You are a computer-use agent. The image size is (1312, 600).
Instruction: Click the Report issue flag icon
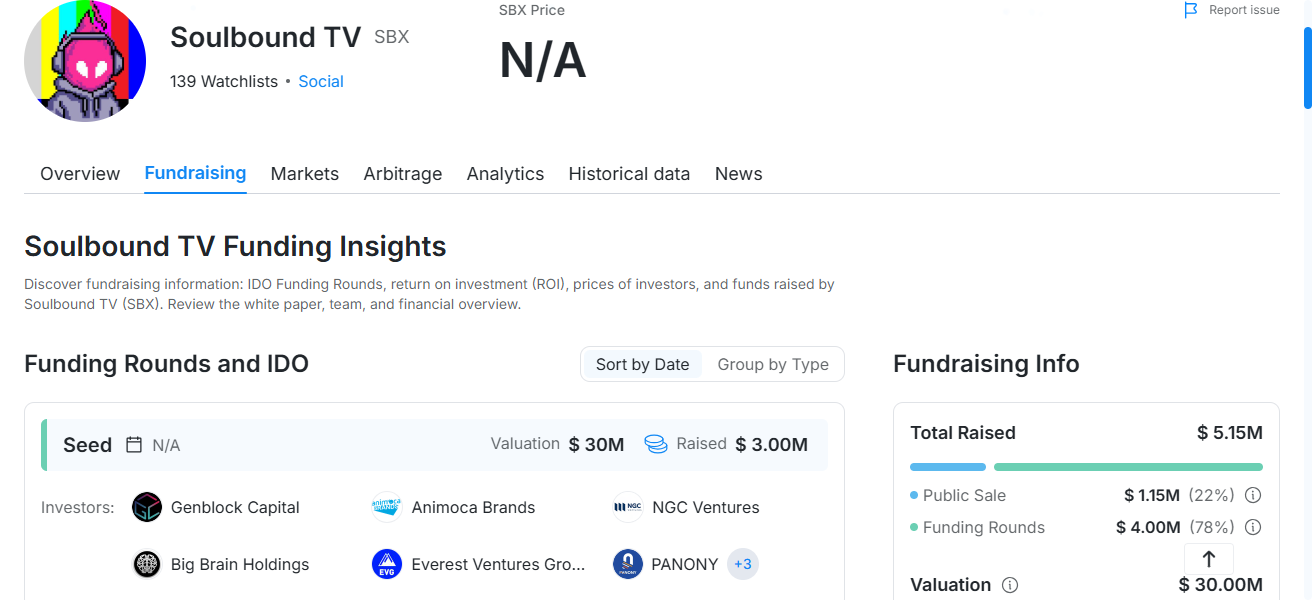pyautogui.click(x=1190, y=10)
